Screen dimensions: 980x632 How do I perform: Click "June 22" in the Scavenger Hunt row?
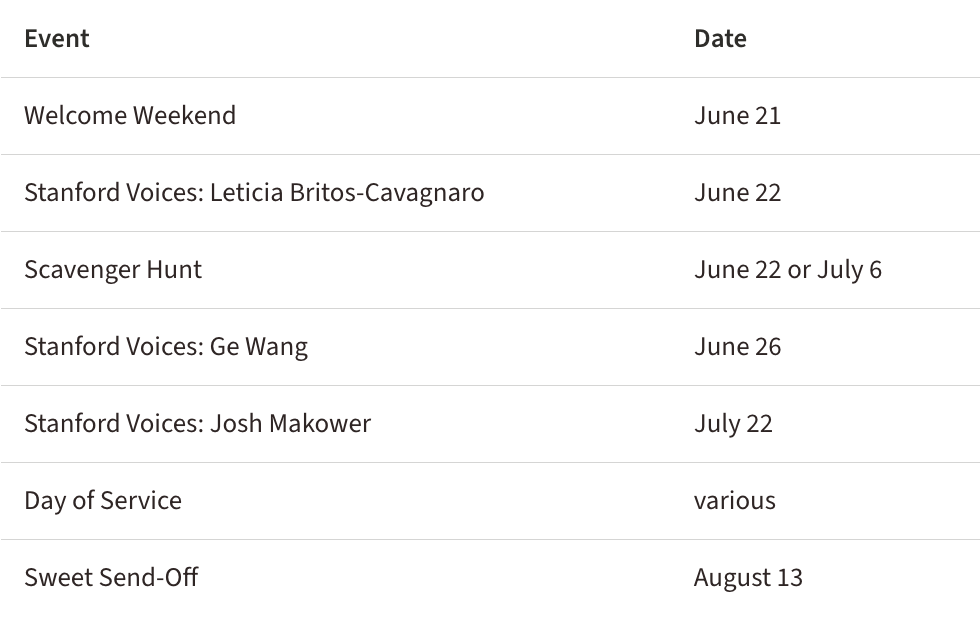point(737,270)
